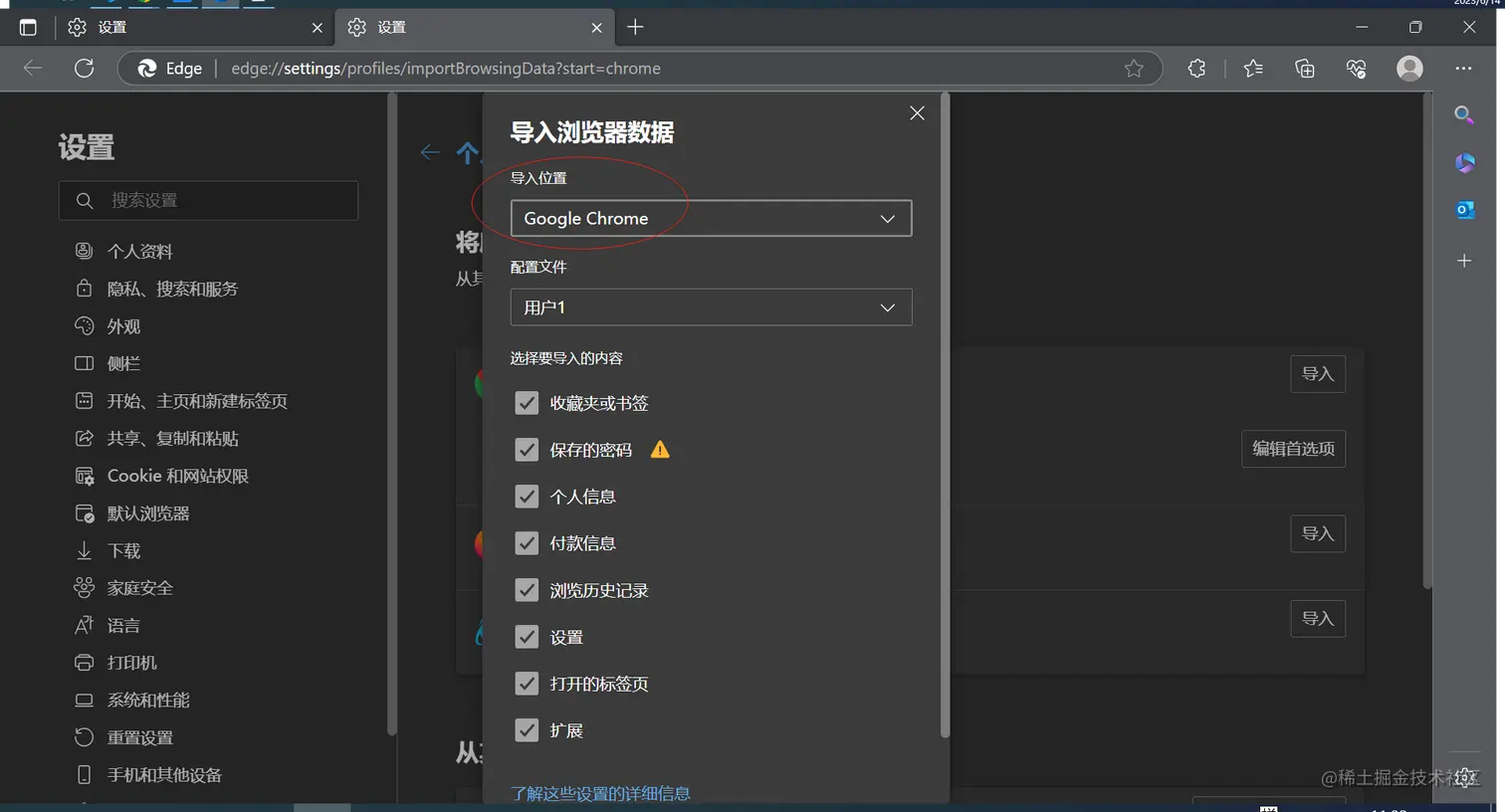Uncheck 付款信息 checkbox
Image resolution: width=1505 pixels, height=812 pixels.
click(527, 543)
